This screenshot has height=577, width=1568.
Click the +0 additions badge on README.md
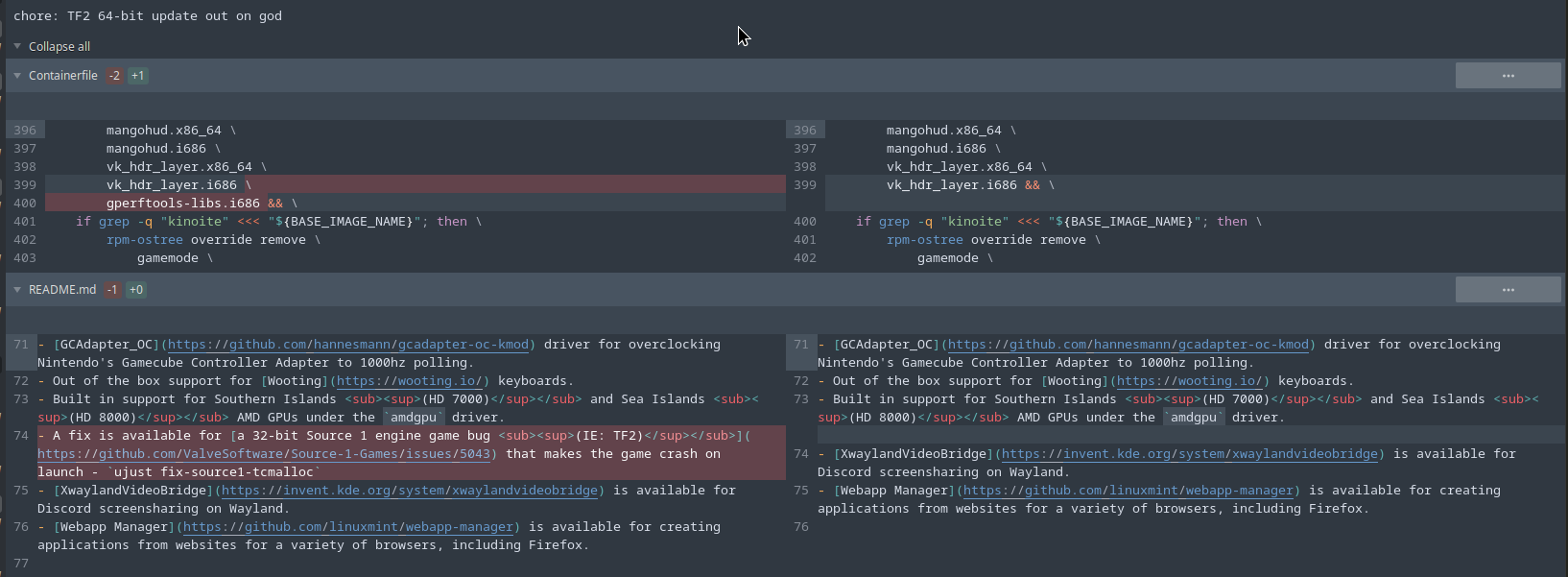pos(136,290)
